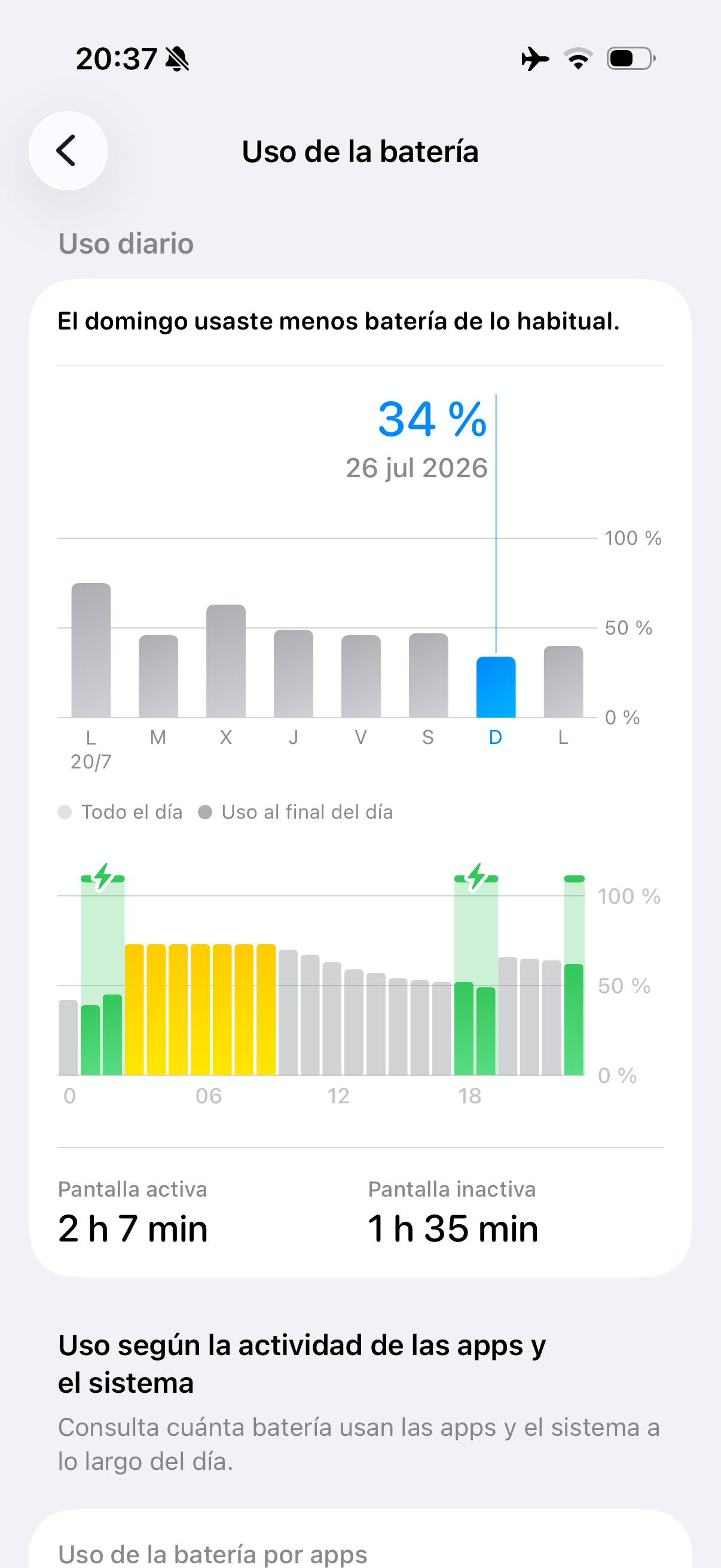721x1568 pixels.
Task: Tap the gray hourly bar at 12
Action: pyautogui.click(x=332, y=1018)
